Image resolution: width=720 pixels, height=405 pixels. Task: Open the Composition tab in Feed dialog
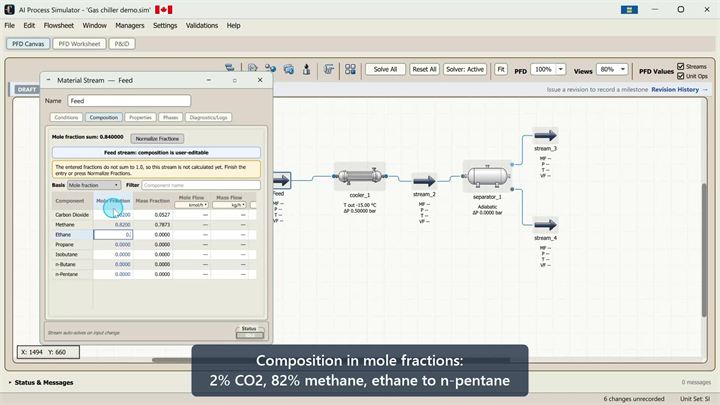[104, 118]
